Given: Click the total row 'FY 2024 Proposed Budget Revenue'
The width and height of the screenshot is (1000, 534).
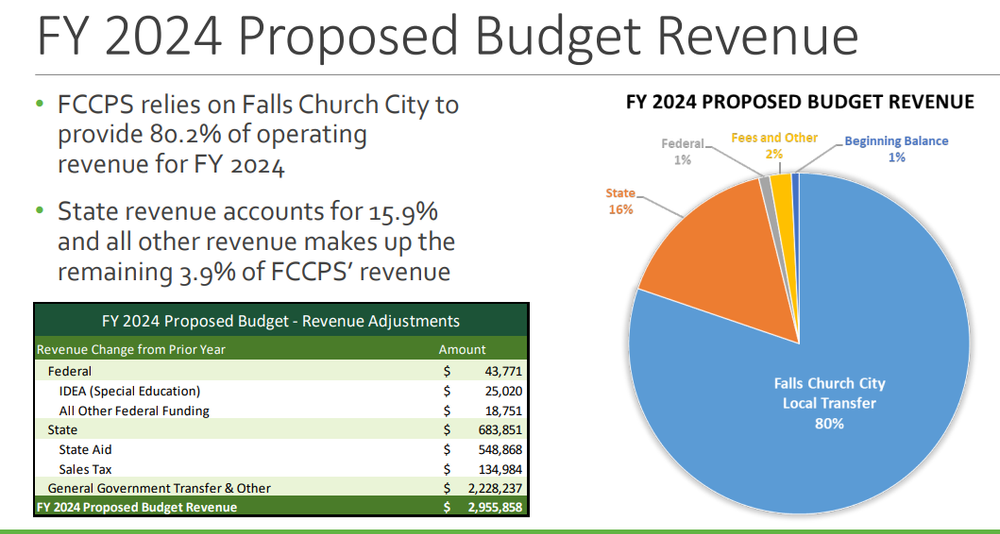Looking at the screenshot, I should pyautogui.click(x=281, y=508).
